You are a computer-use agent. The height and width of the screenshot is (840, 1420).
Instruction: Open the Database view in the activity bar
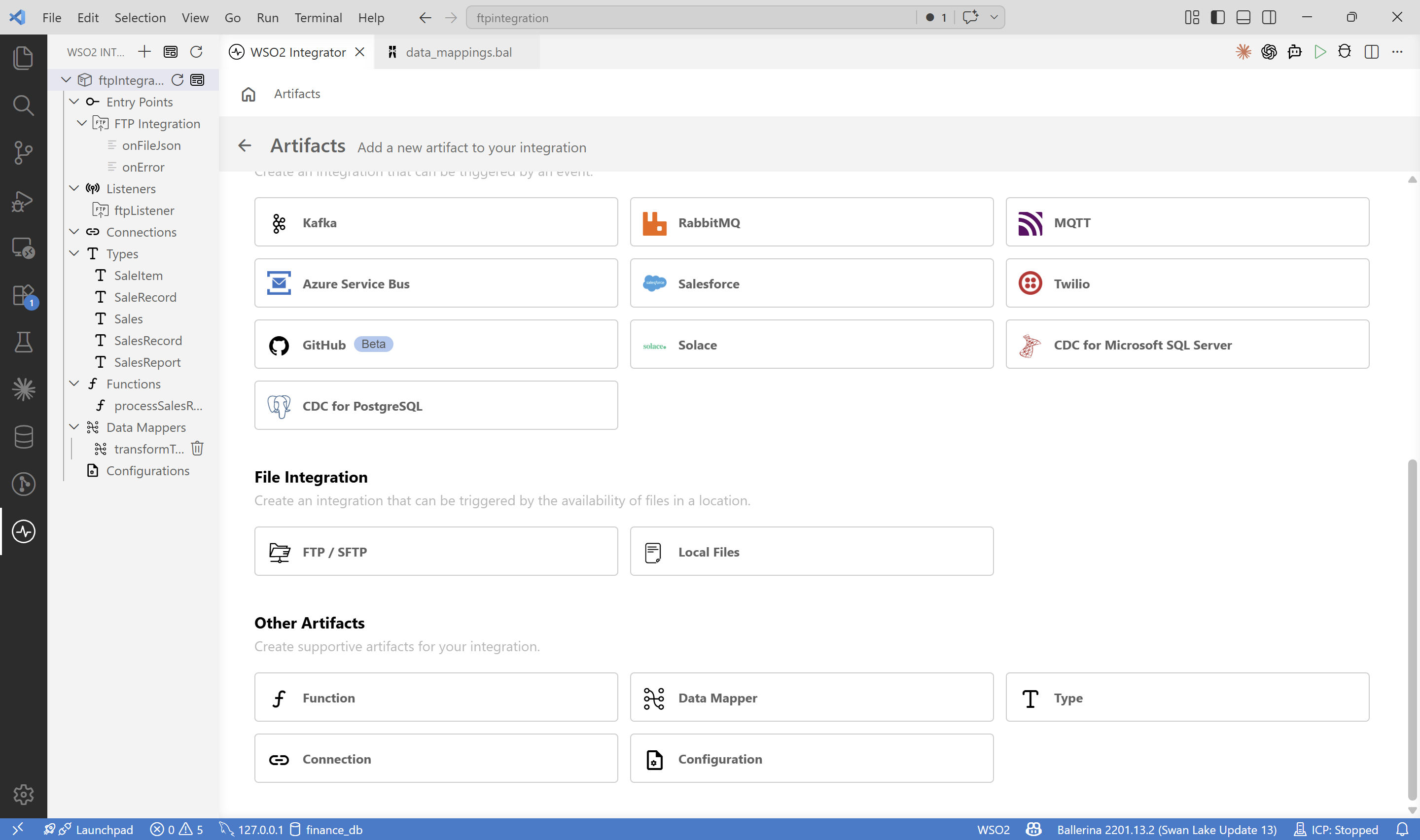point(23,436)
